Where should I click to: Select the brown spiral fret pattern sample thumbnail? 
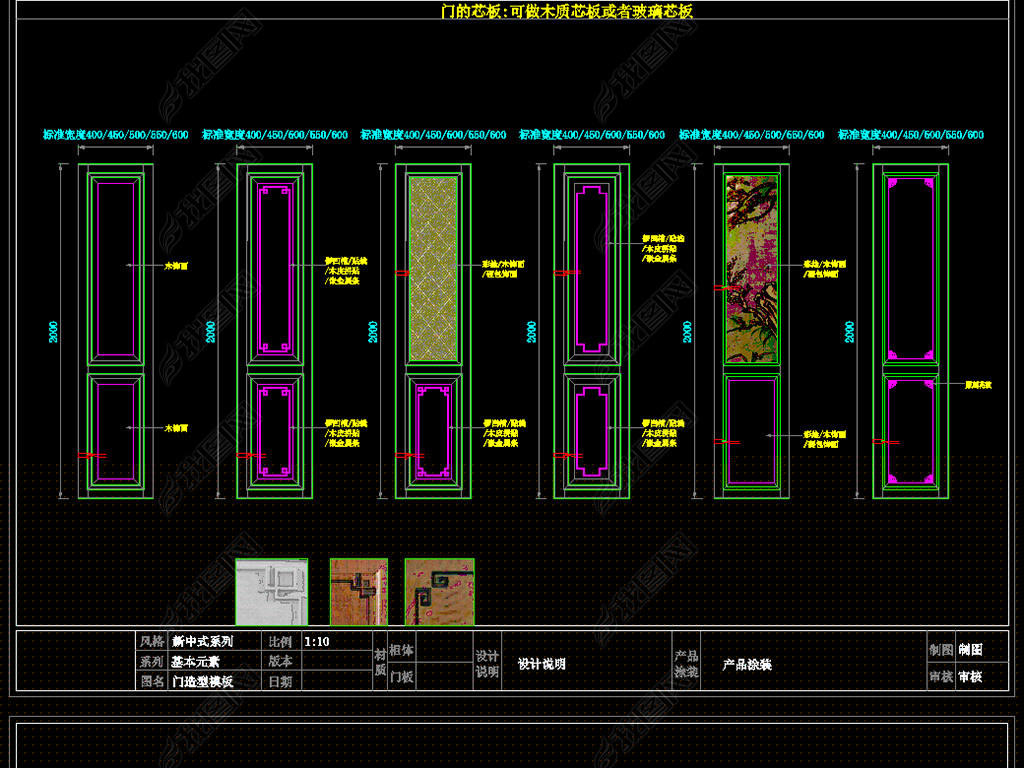(x=440, y=592)
